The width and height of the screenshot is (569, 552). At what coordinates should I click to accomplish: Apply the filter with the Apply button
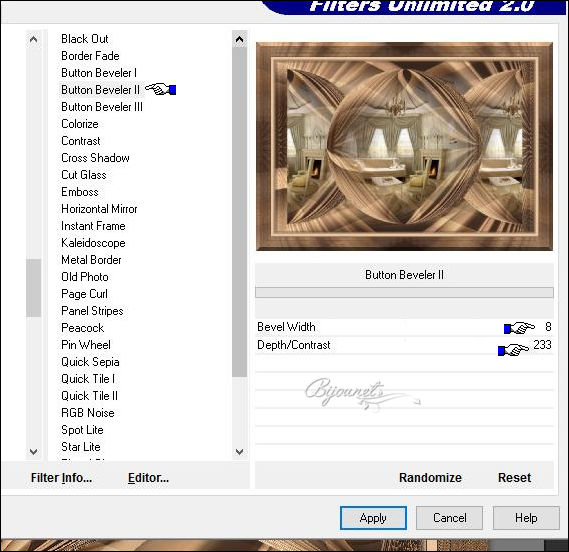click(373, 518)
